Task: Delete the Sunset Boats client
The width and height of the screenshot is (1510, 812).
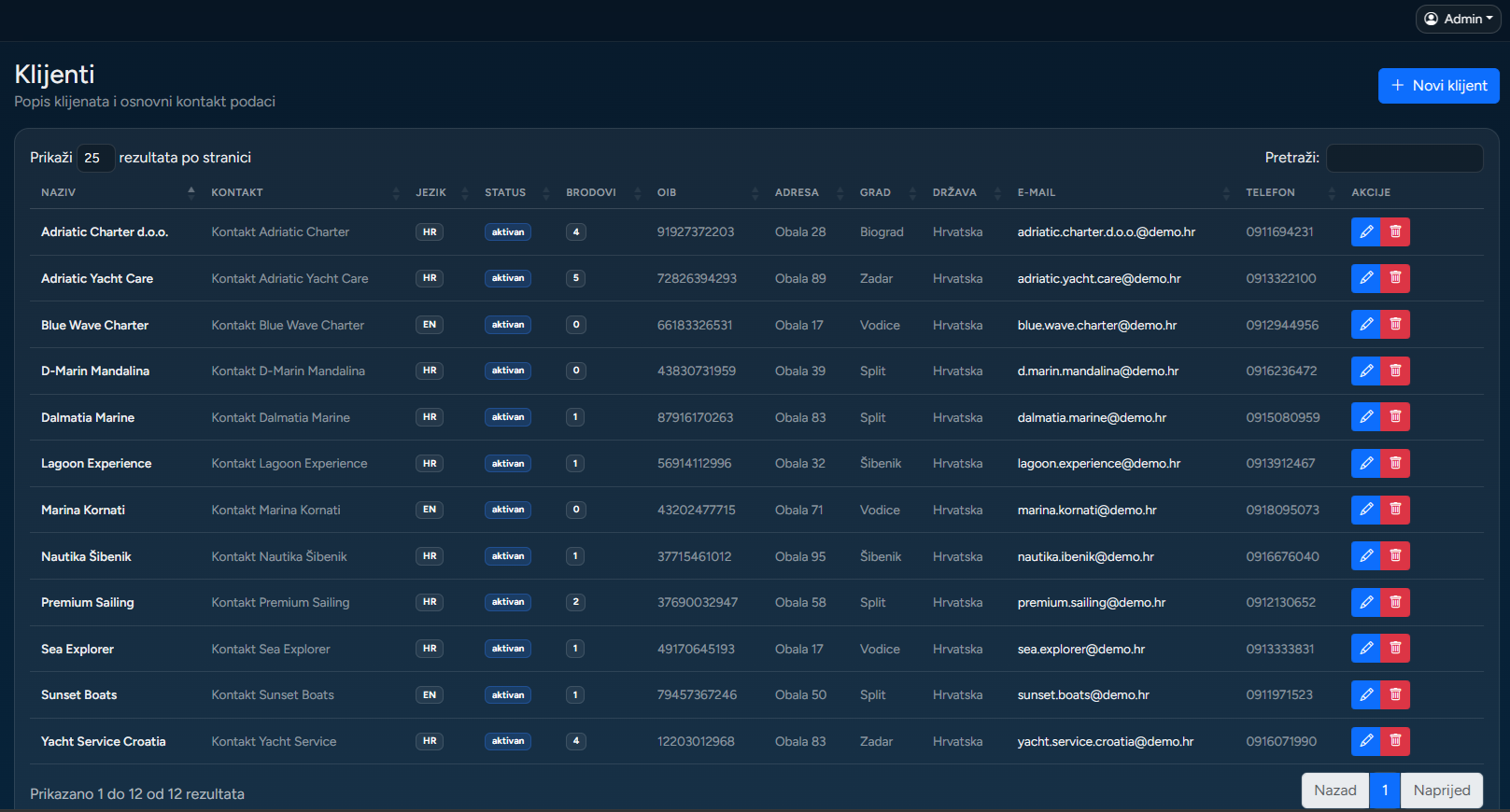Action: (1395, 694)
